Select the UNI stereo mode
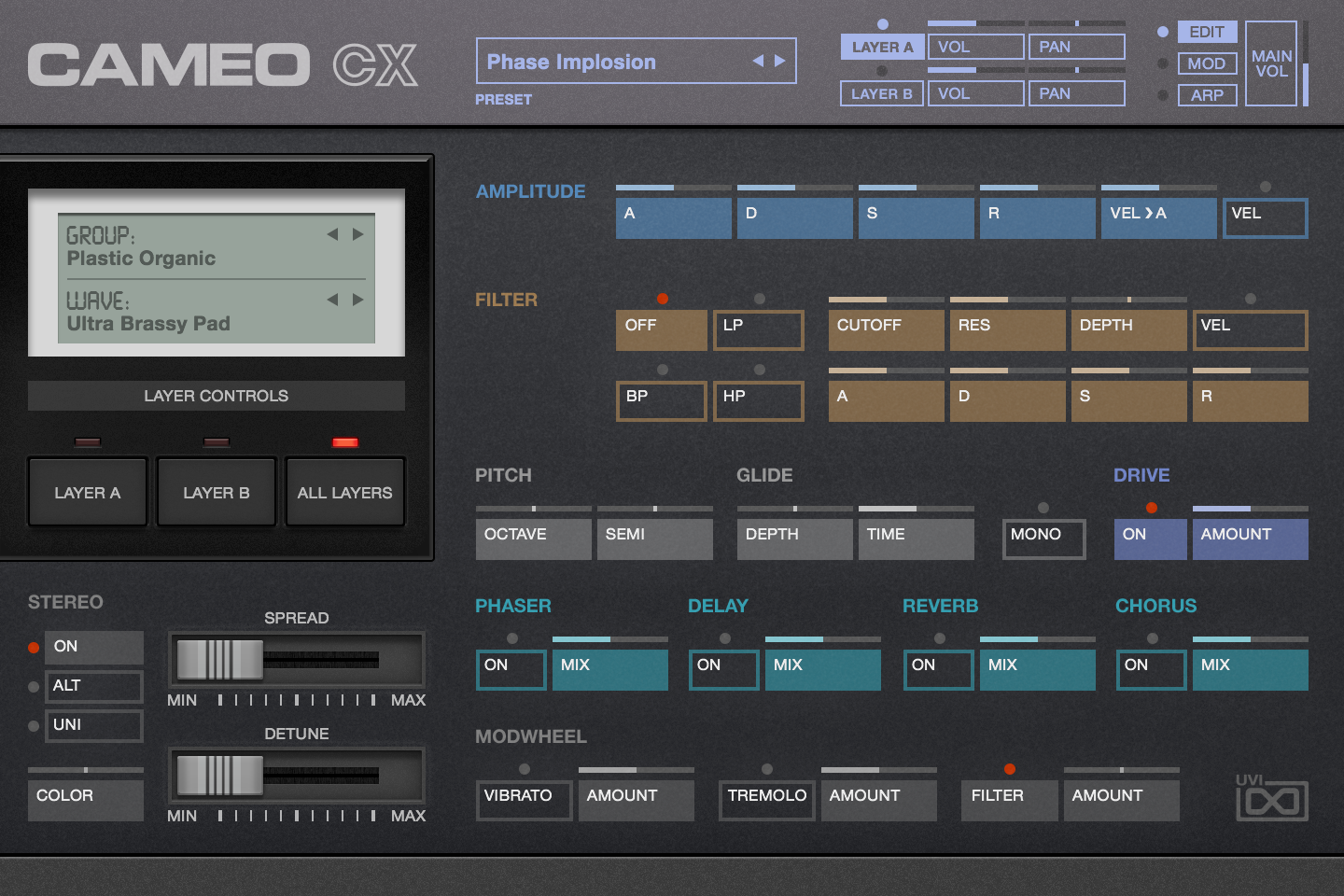 93,725
